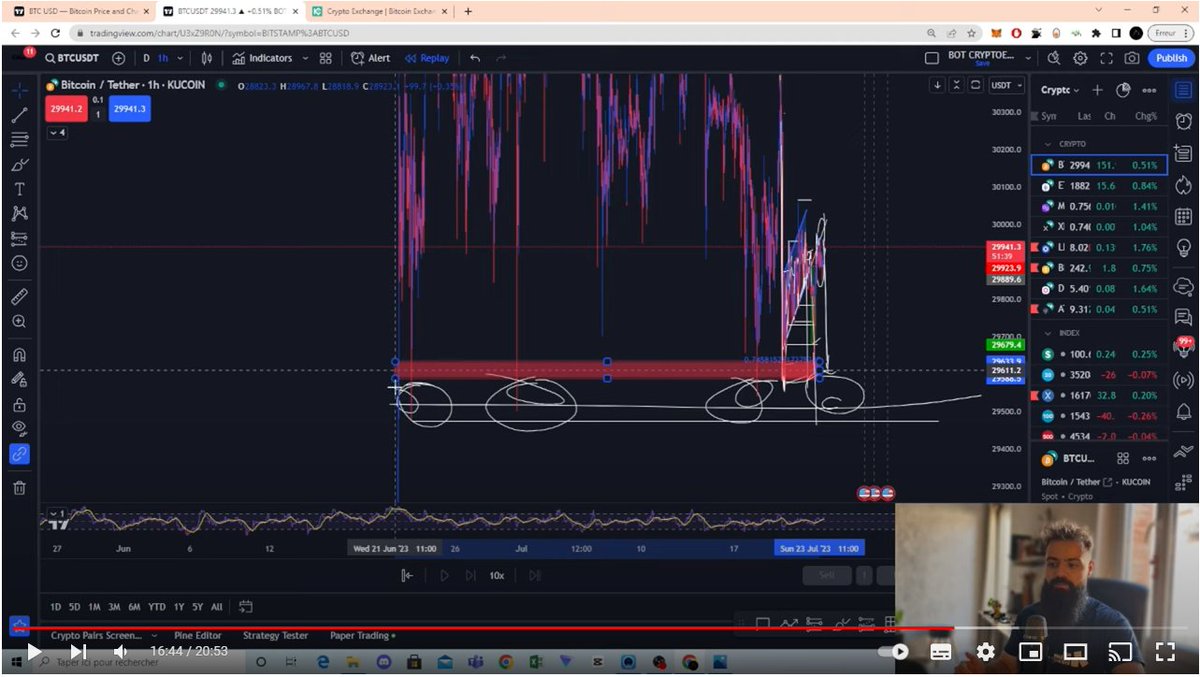Open the Indicators dialog
1200x677 pixels.
click(x=263, y=58)
